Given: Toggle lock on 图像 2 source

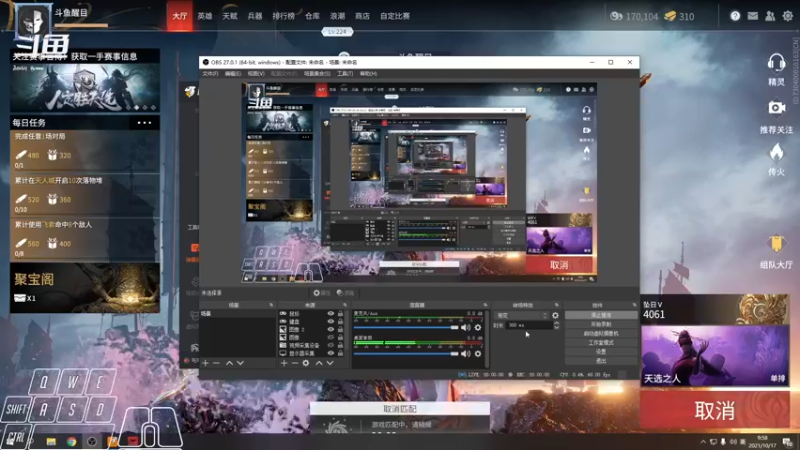Looking at the screenshot, I should [340, 329].
